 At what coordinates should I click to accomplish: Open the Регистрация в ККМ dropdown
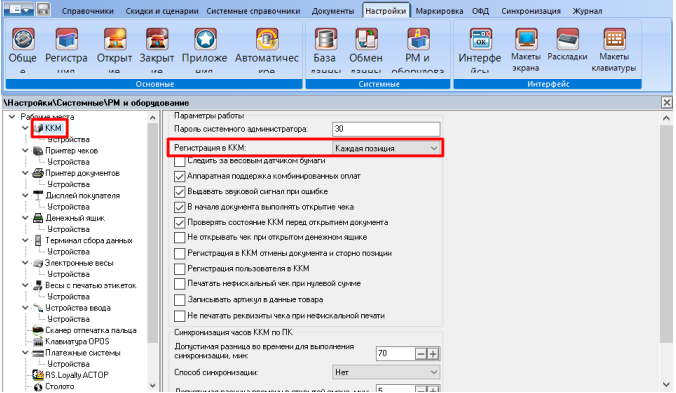[x=386, y=148]
